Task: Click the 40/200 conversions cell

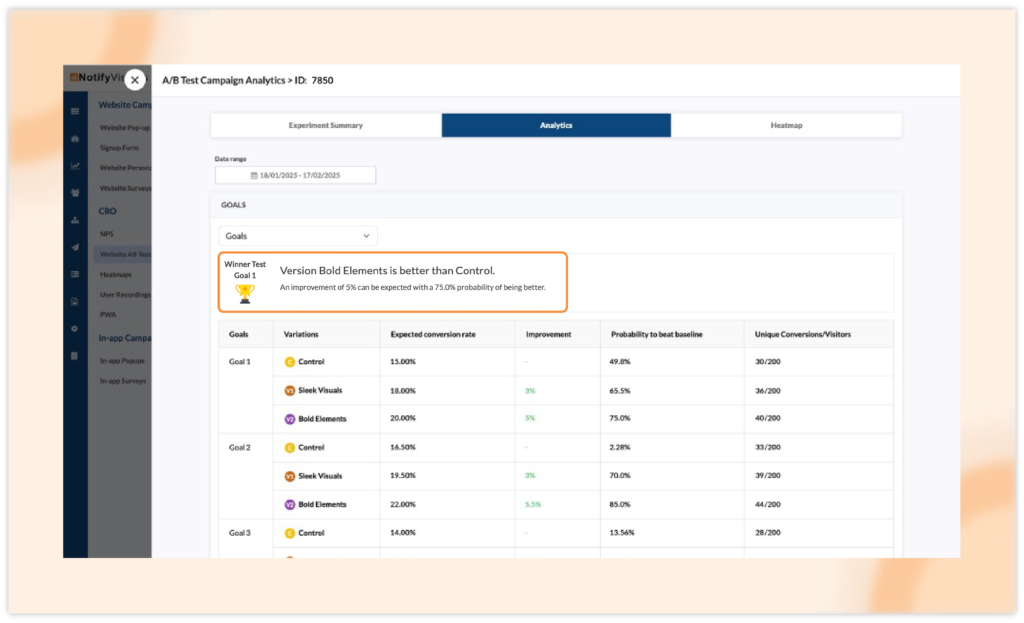Action: coord(767,419)
